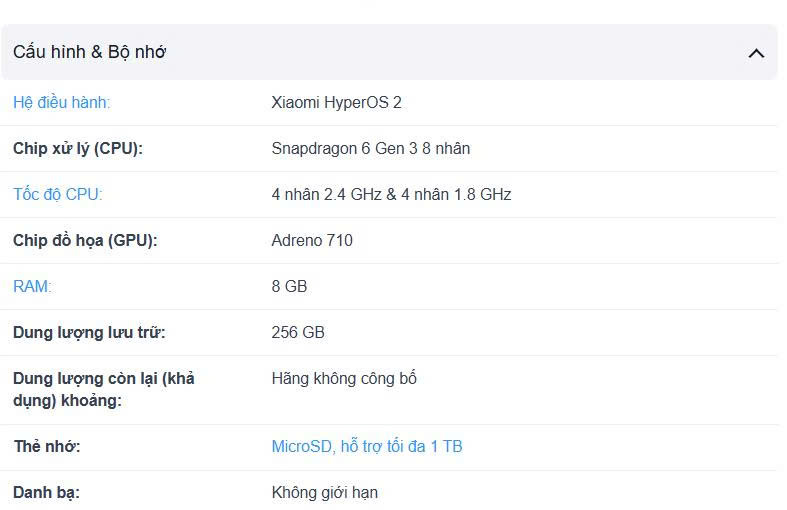Click the "Danh bạ" row label
The width and height of the screenshot is (787, 510).
click(x=46, y=492)
